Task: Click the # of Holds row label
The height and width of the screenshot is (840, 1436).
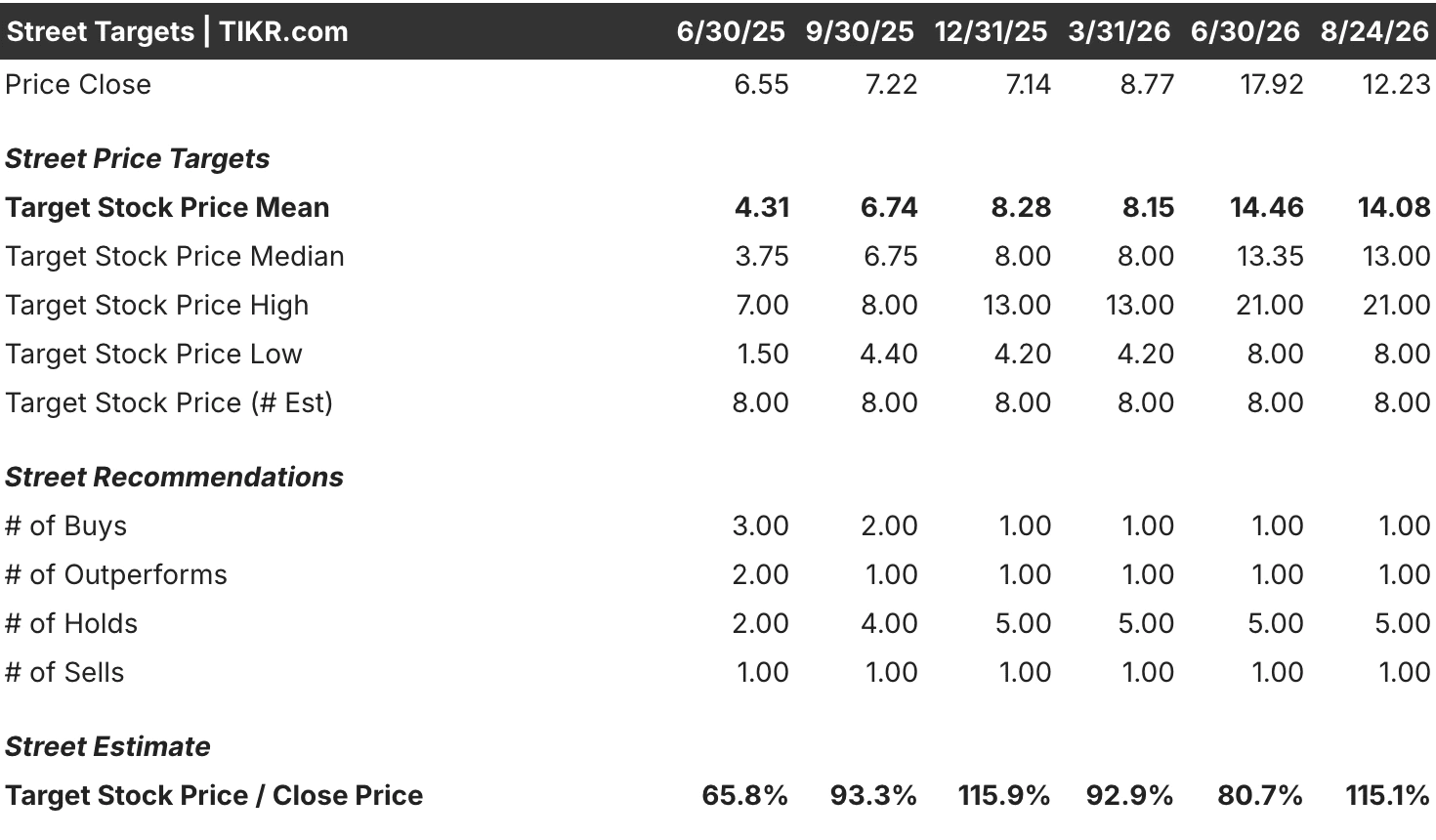Action: [71, 623]
